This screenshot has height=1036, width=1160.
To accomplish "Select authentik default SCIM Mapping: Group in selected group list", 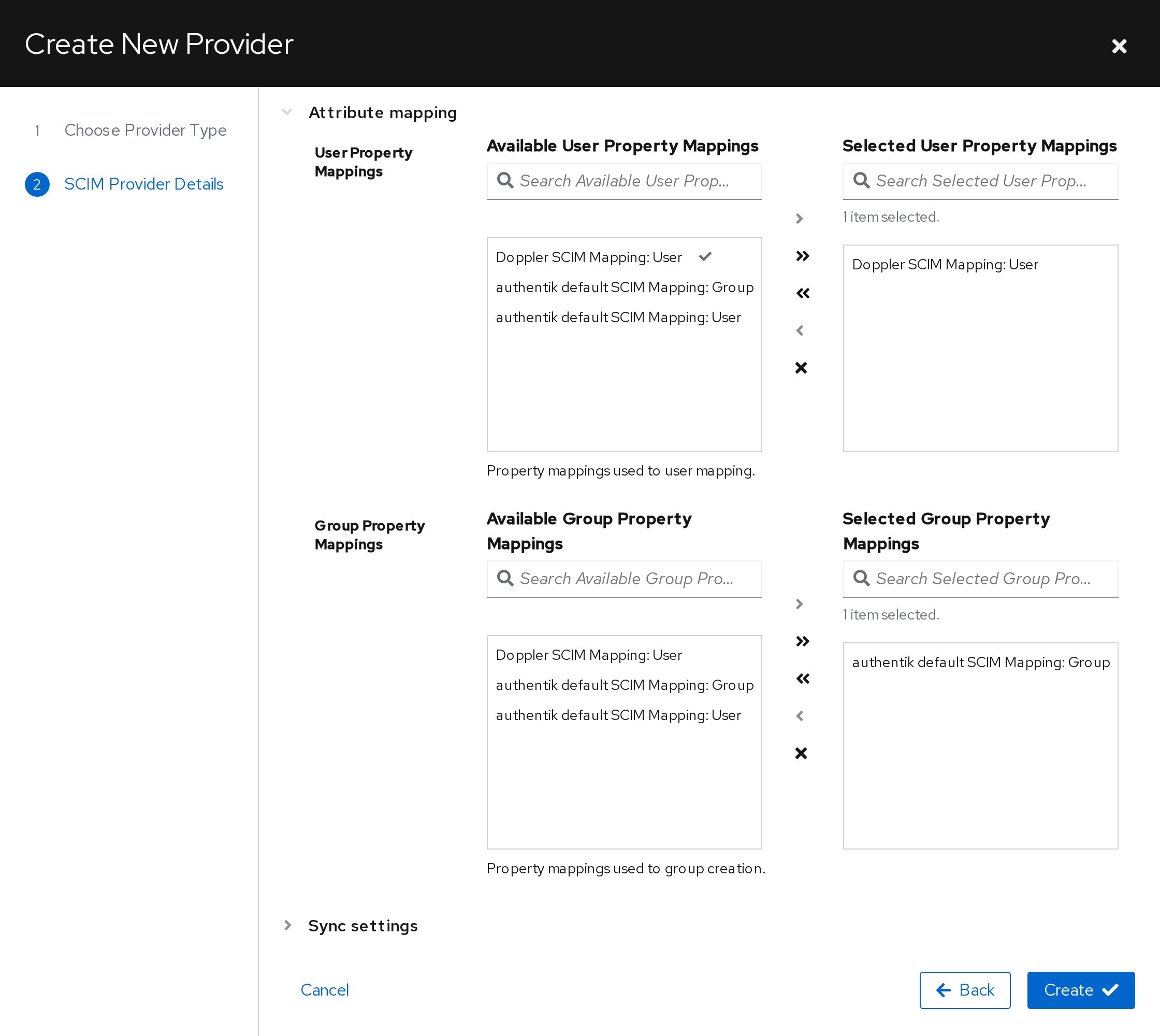I will point(980,663).
